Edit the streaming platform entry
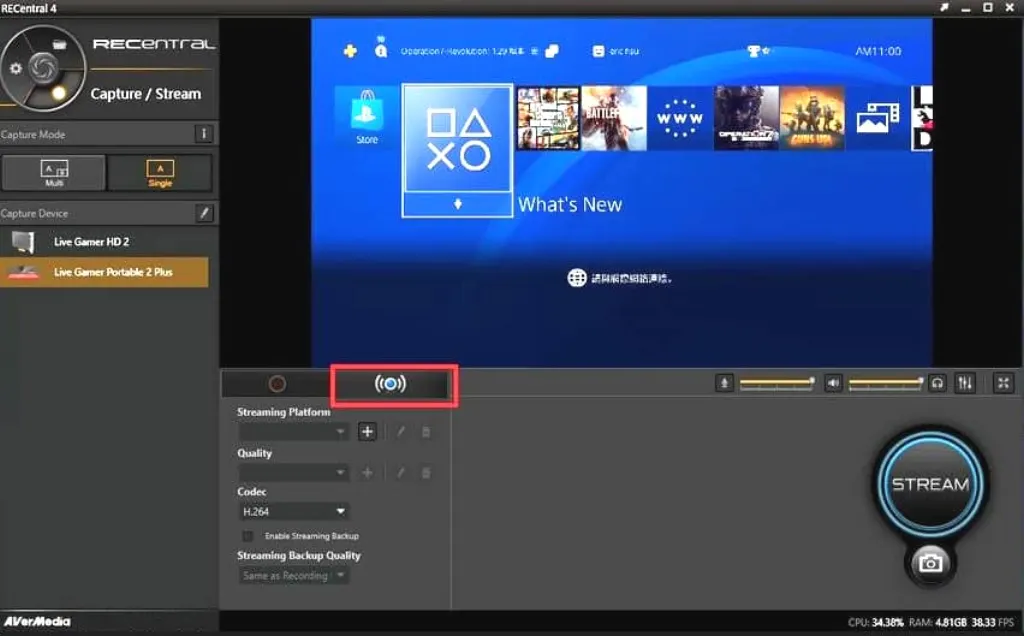This screenshot has height=636, width=1024. pyautogui.click(x=401, y=432)
